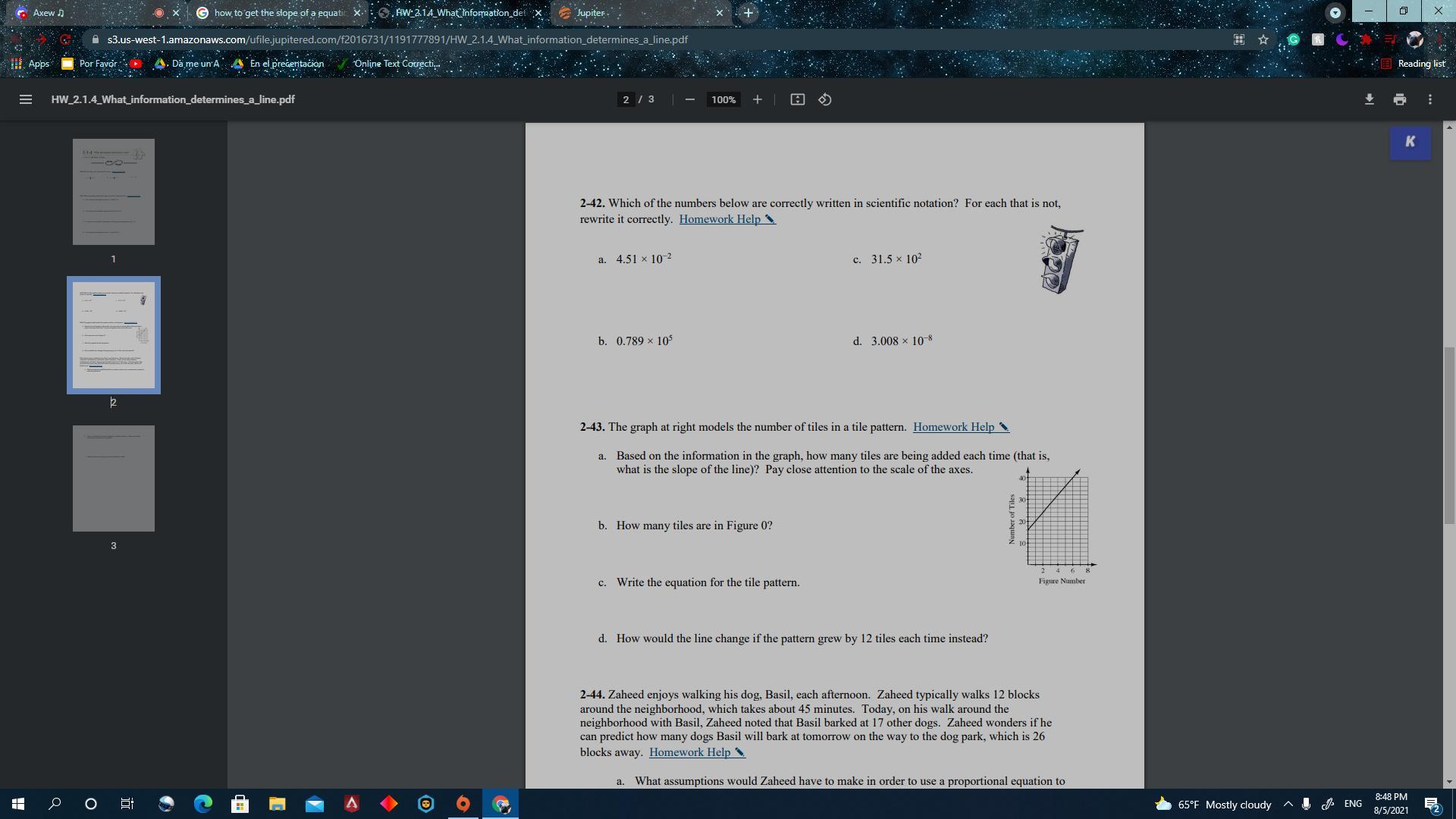This screenshot has width=1456, height=819.
Task: Switch to the Jupiter tab
Action: pyautogui.click(x=607, y=13)
